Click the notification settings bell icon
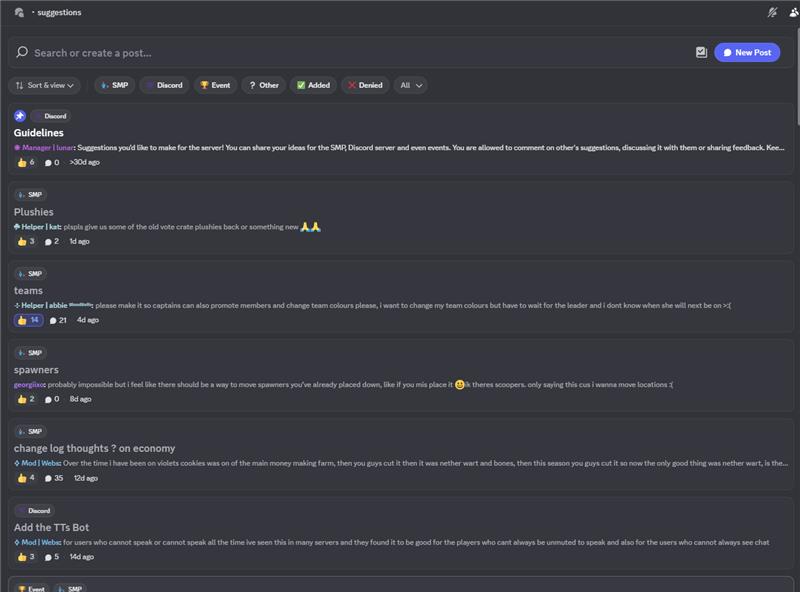This screenshot has height=592, width=800. [772, 12]
